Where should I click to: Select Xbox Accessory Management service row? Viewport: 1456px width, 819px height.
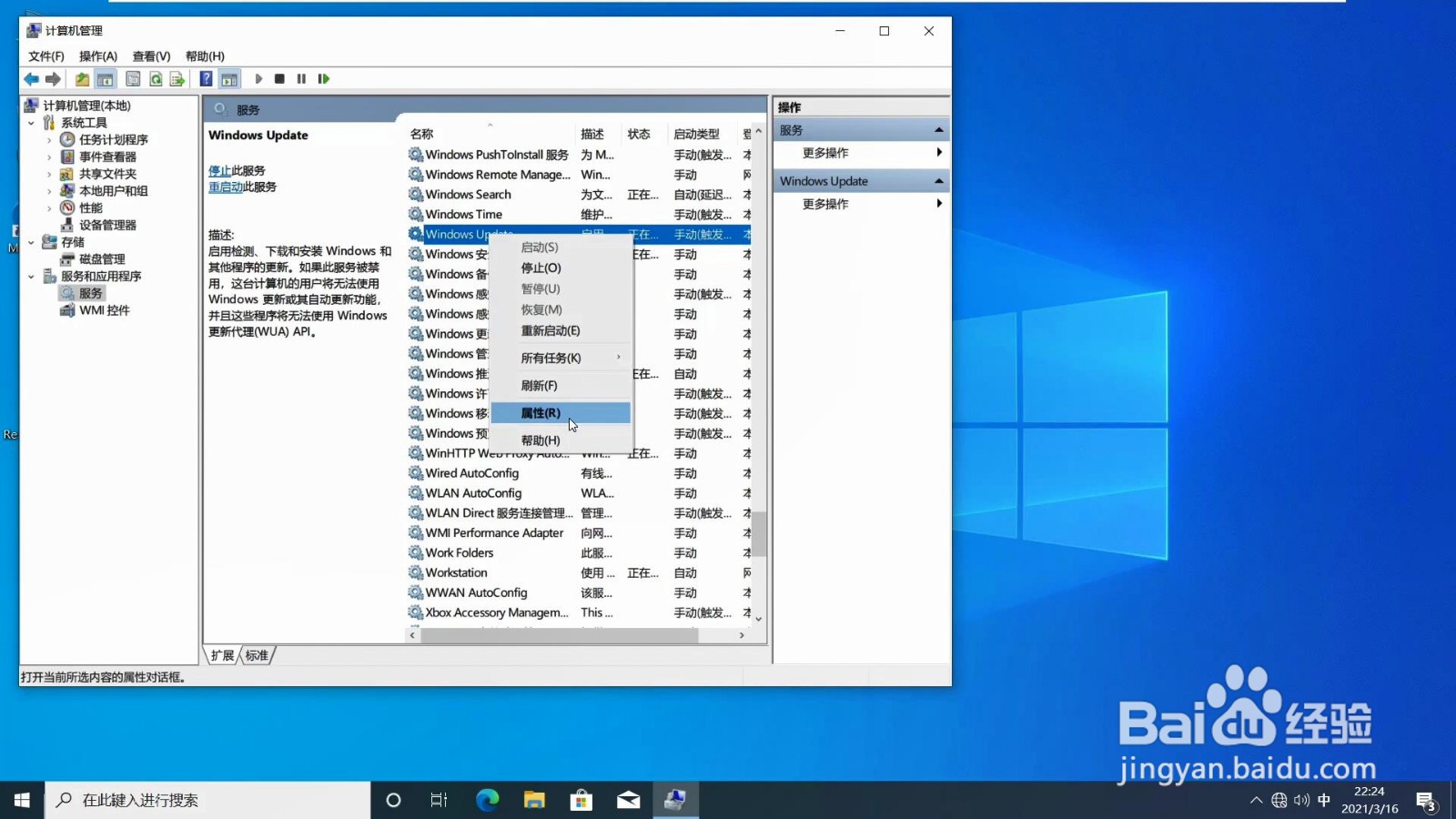click(x=579, y=613)
